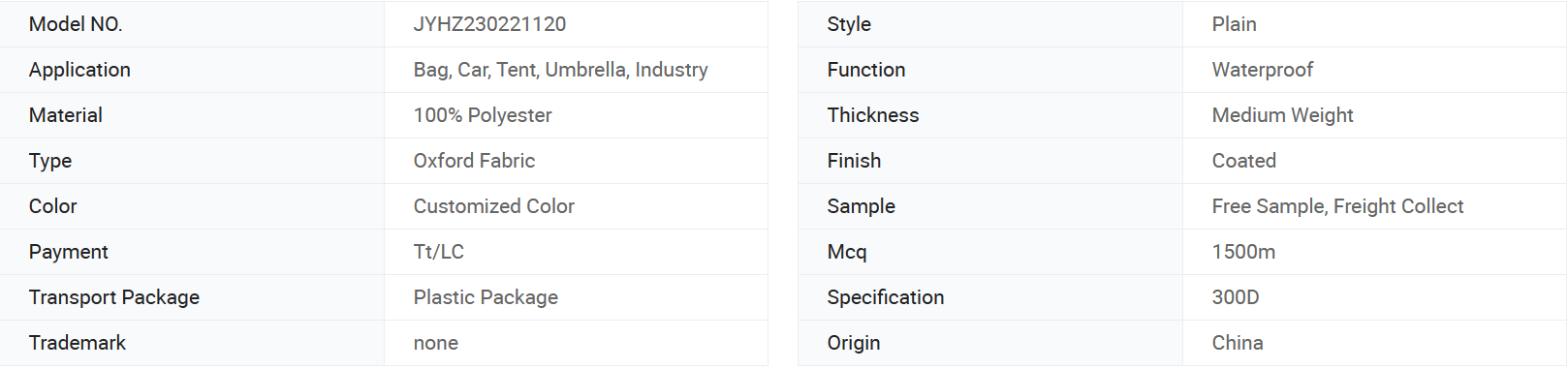The width and height of the screenshot is (1568, 369).
Task: Click the Oxford Fabric type value
Action: tap(474, 161)
